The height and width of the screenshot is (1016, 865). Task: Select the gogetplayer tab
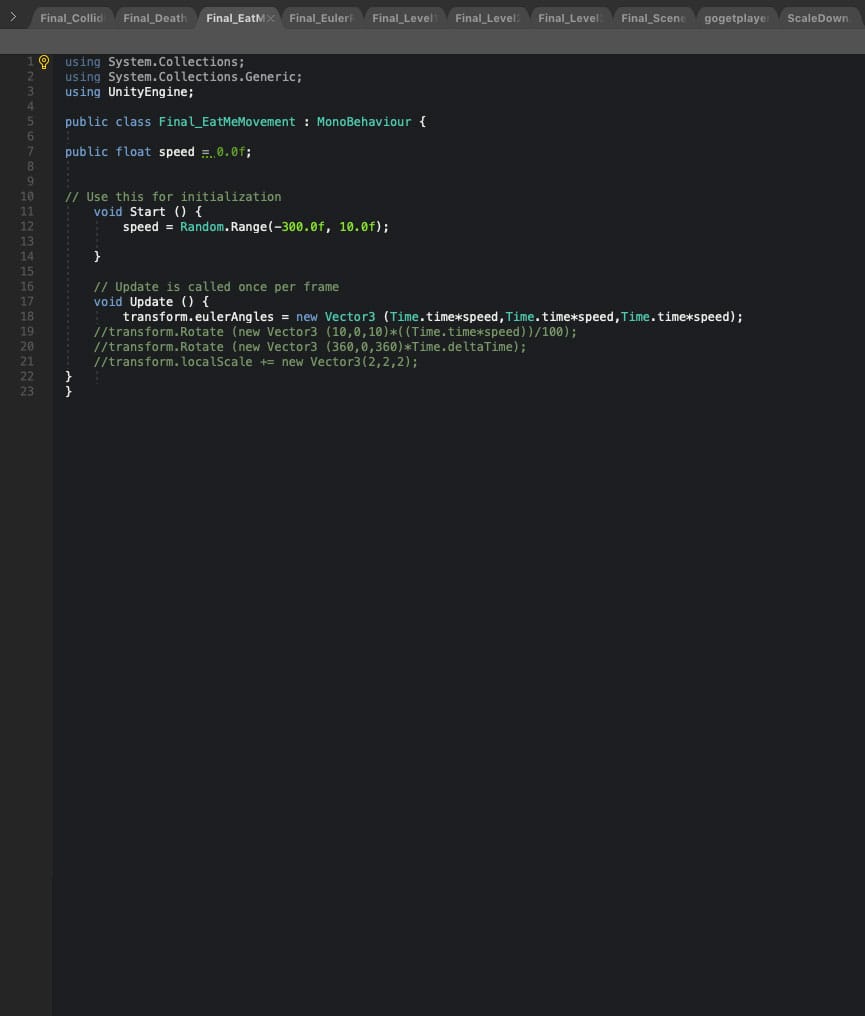tap(736, 18)
